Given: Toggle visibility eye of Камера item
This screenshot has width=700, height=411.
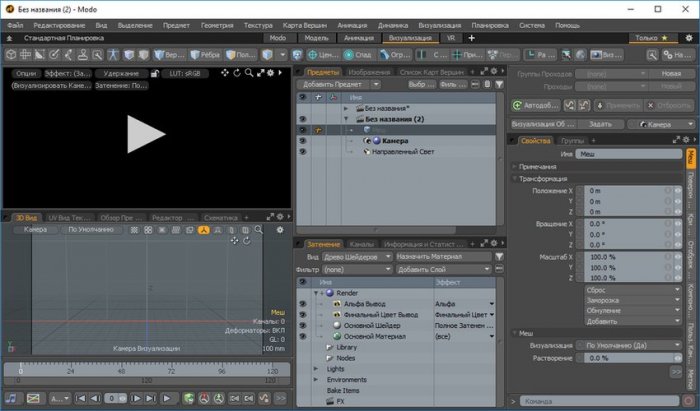Looking at the screenshot, I should (x=303, y=141).
